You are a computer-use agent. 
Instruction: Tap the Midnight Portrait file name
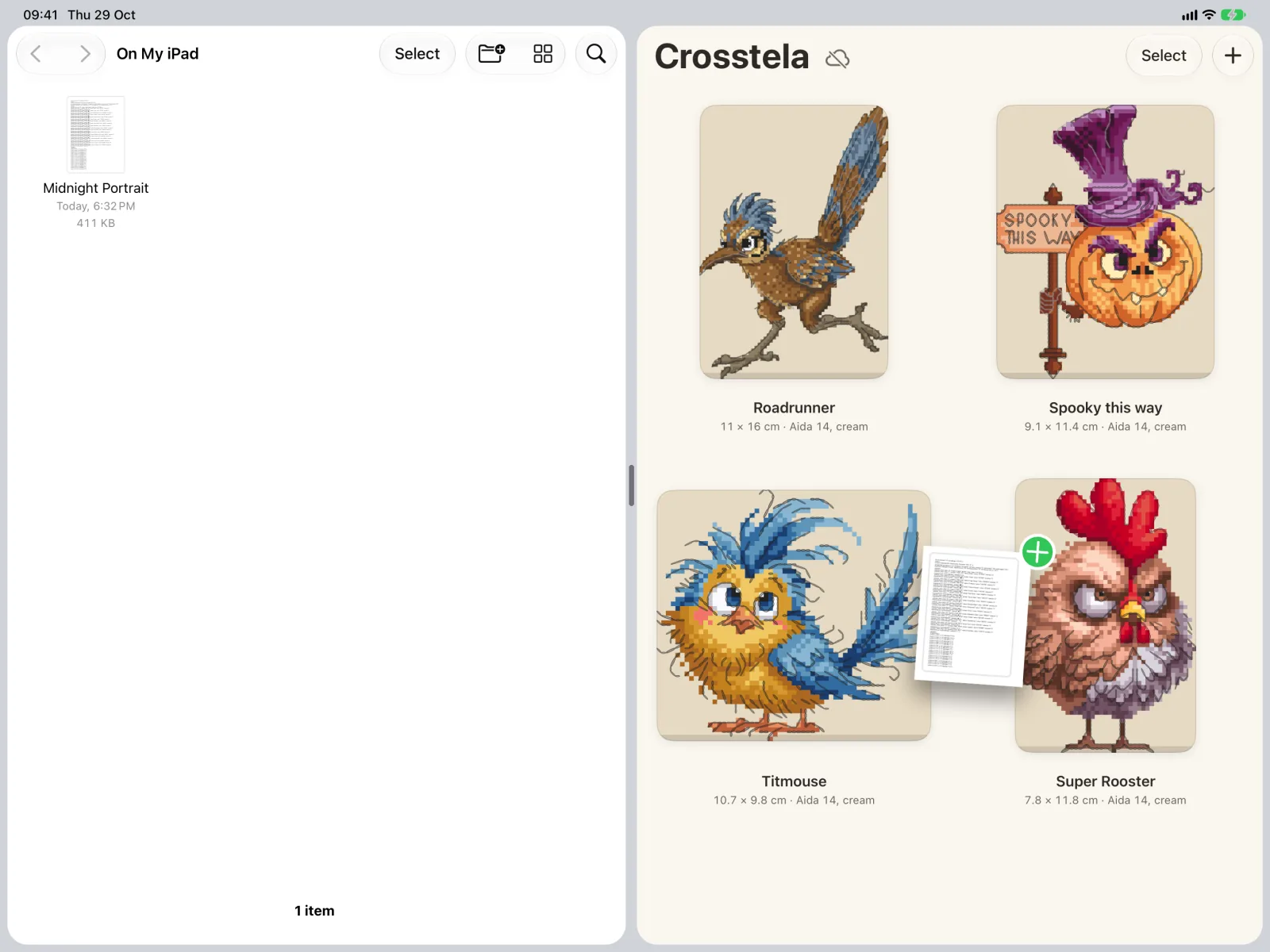(96, 188)
